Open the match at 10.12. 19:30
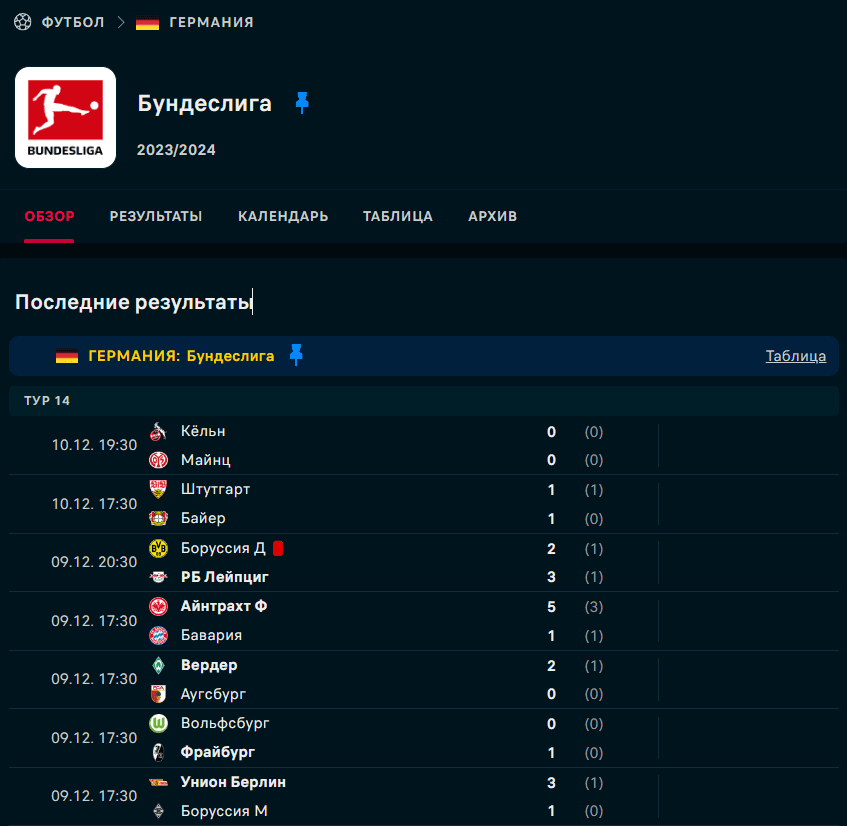This screenshot has width=847, height=826. (x=424, y=445)
